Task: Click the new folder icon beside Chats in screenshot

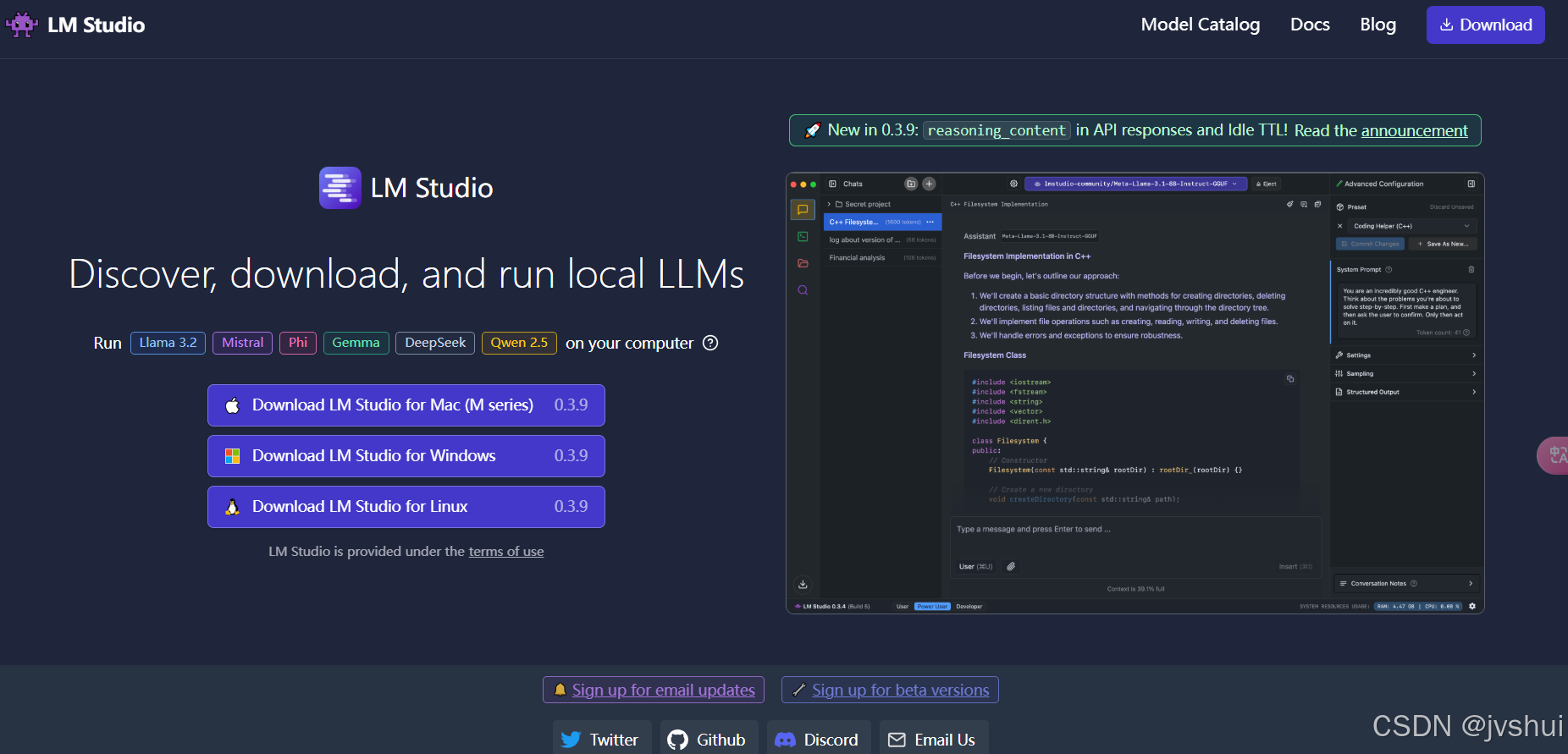Action: click(x=911, y=184)
